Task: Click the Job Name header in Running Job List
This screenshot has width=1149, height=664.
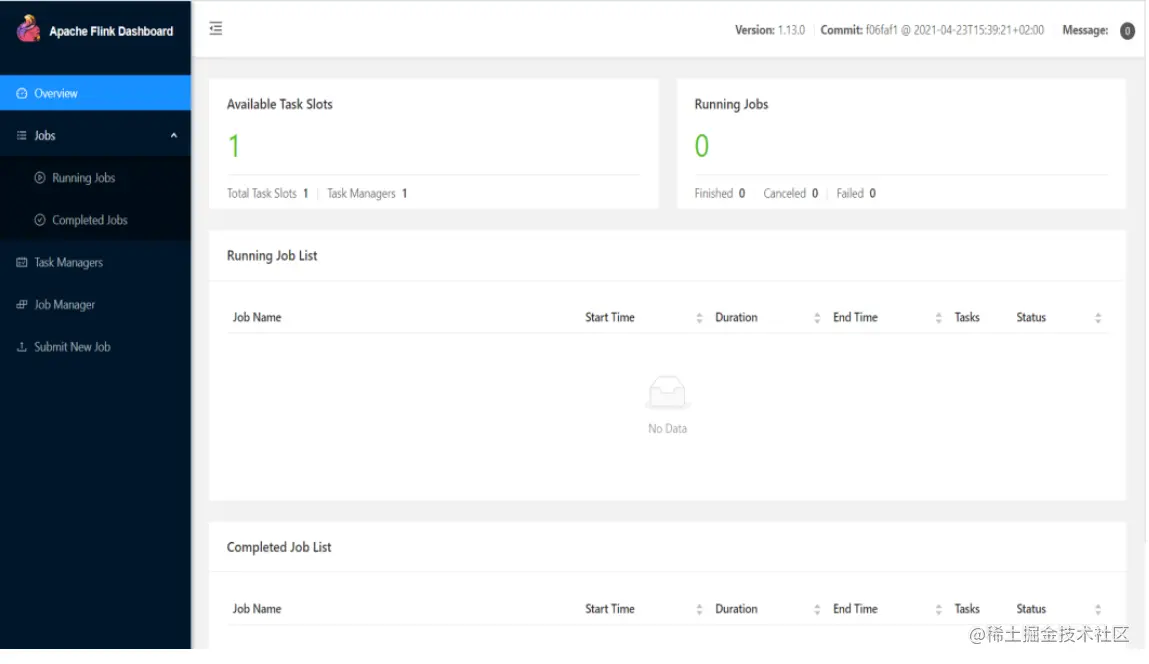Action: click(257, 317)
